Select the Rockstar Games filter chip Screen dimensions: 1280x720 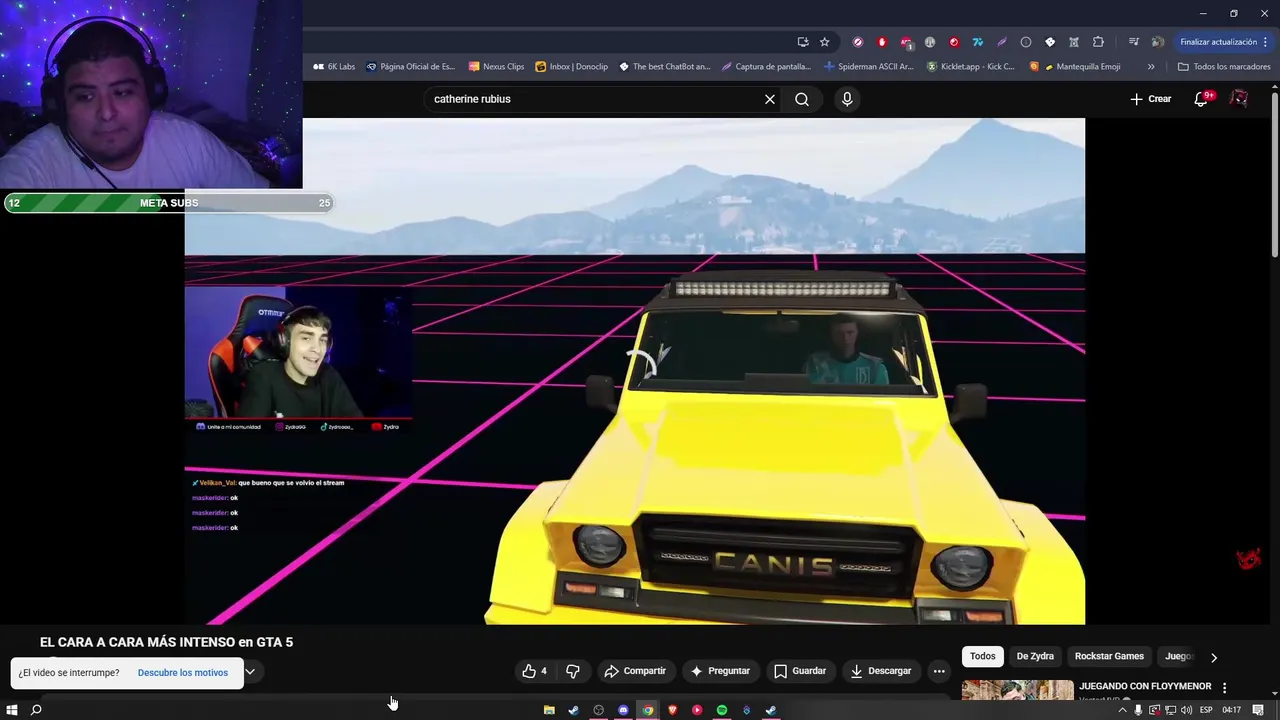click(1109, 656)
